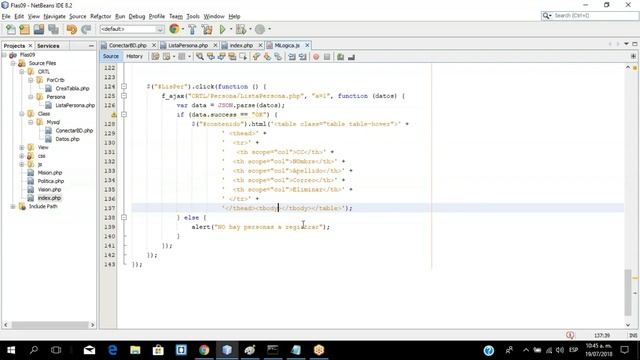640x360 pixels.
Task: Click the Redo toolbar icon
Action: coord(86,29)
